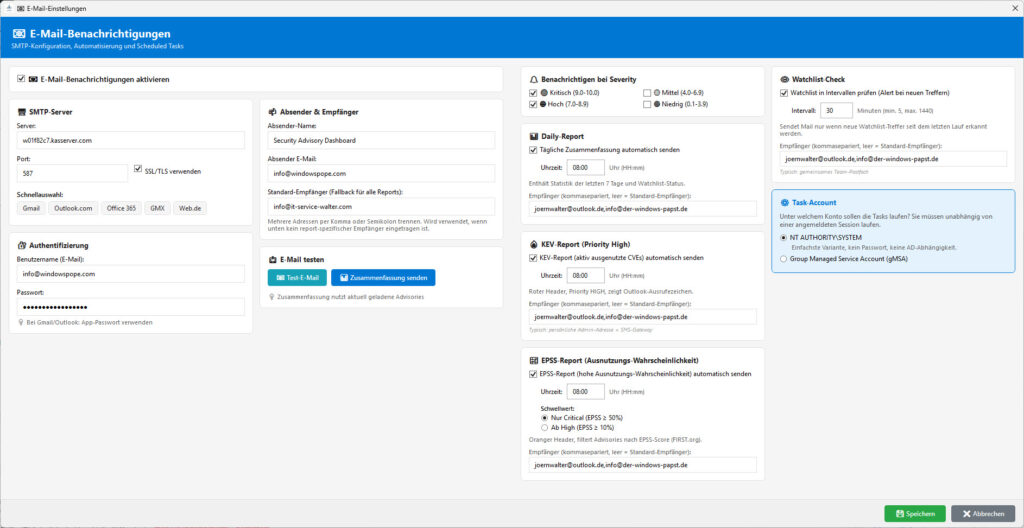
Task: Toggle Watchlist in Intervallen prüfen checkbox
Action: point(784,93)
